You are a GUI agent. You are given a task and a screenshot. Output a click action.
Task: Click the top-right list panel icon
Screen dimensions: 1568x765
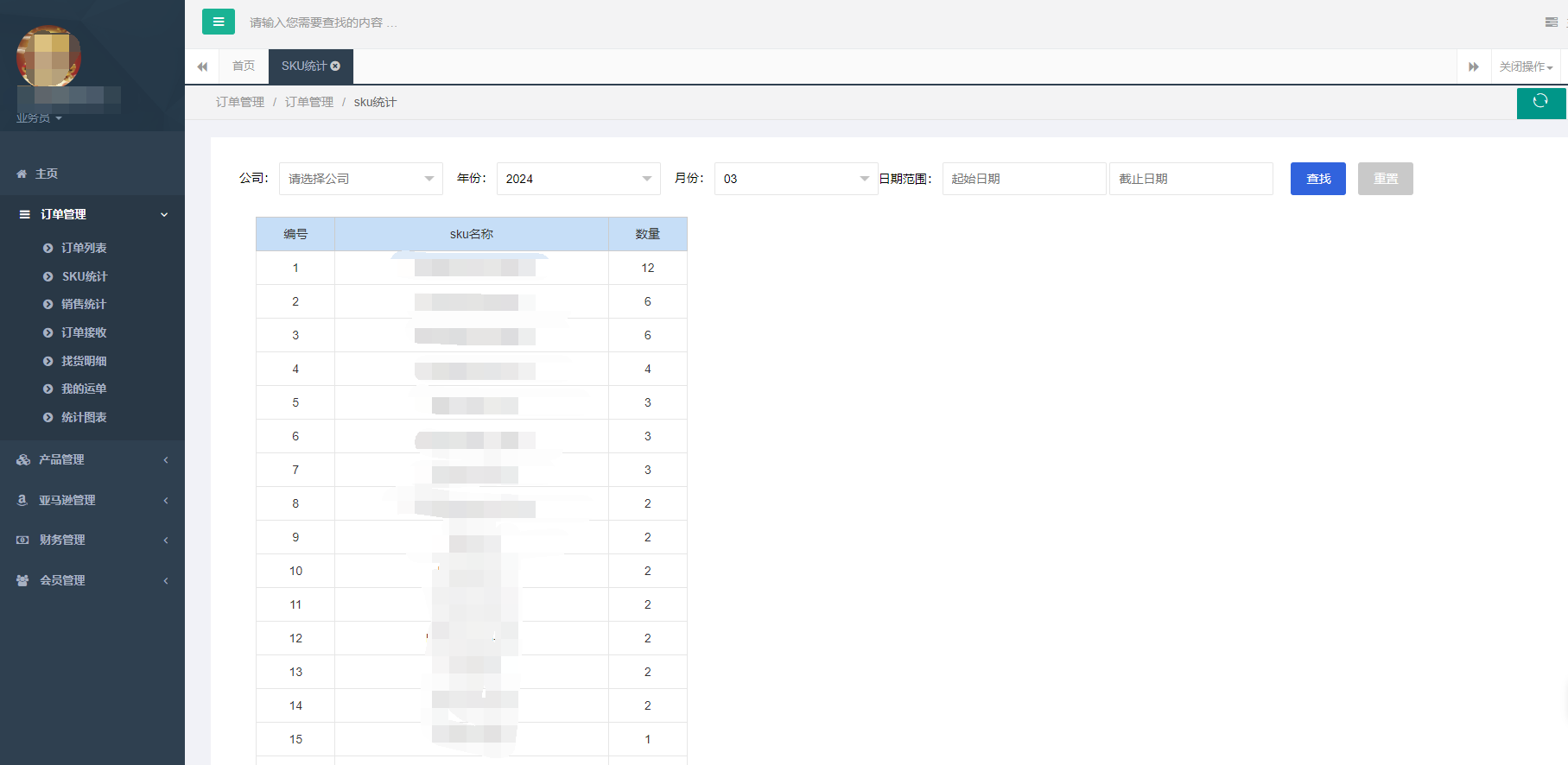point(1551,22)
